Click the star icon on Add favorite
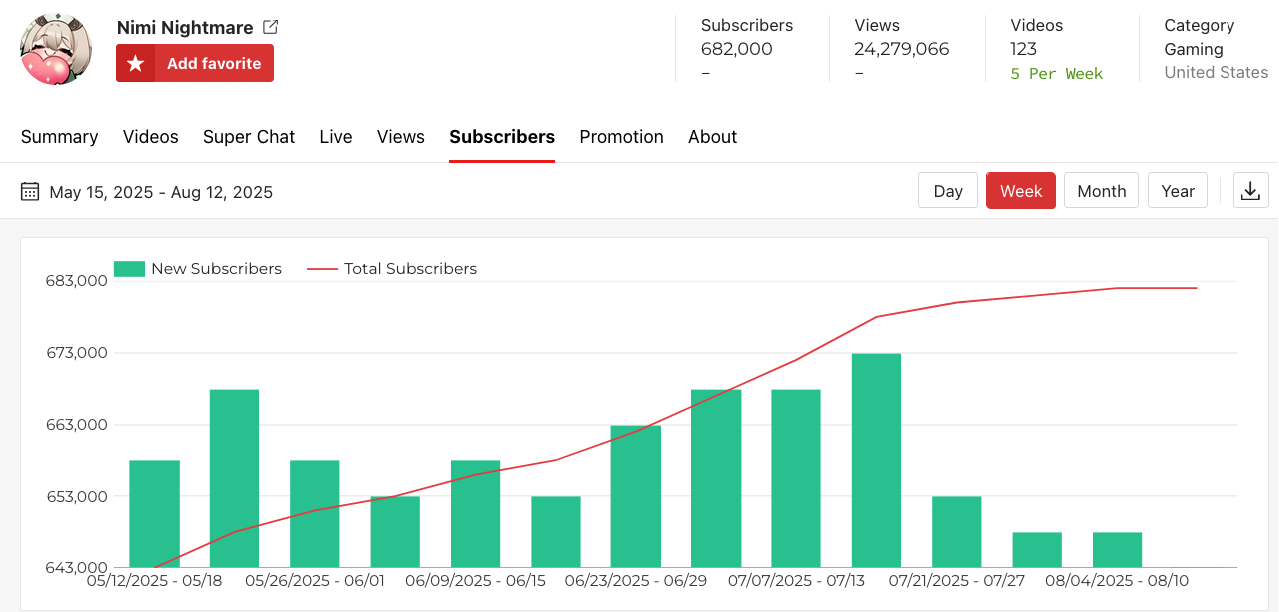 (x=136, y=63)
